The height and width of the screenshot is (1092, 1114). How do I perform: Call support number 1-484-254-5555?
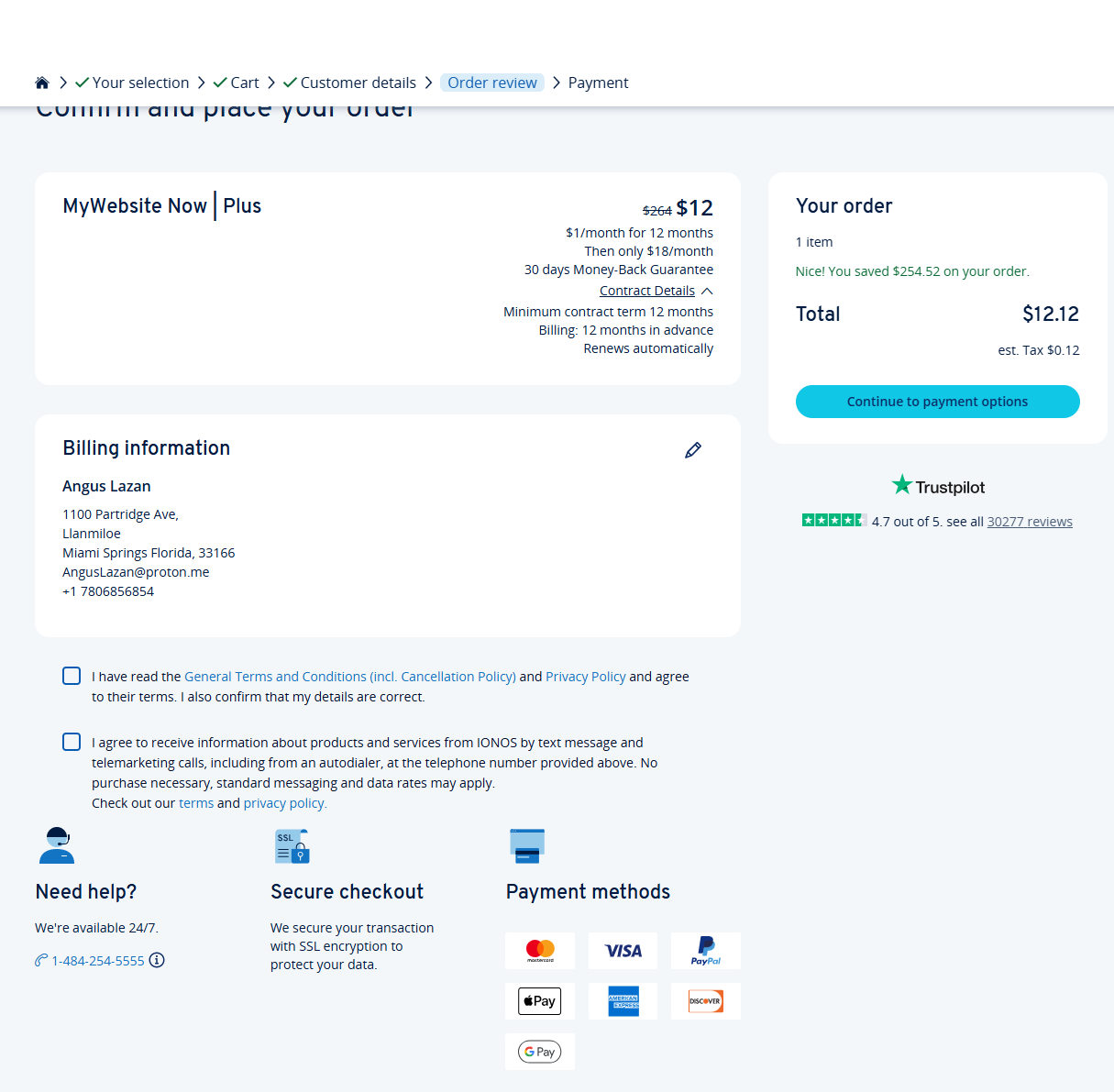pos(98,961)
